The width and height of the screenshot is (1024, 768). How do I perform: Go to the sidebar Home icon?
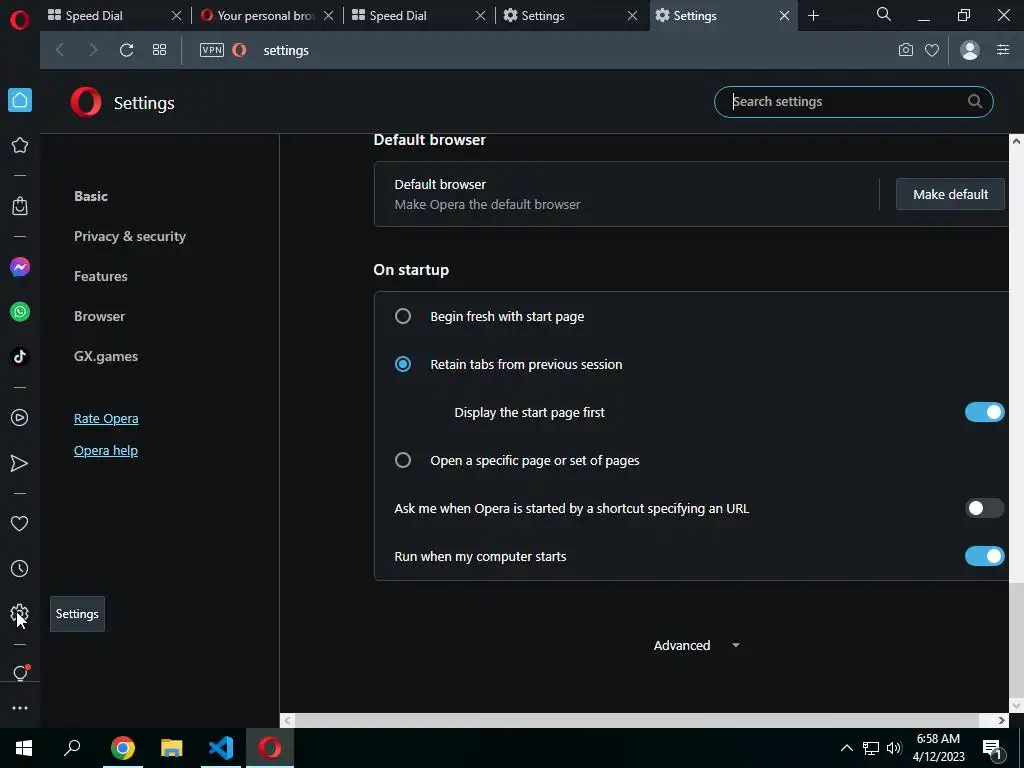point(20,100)
